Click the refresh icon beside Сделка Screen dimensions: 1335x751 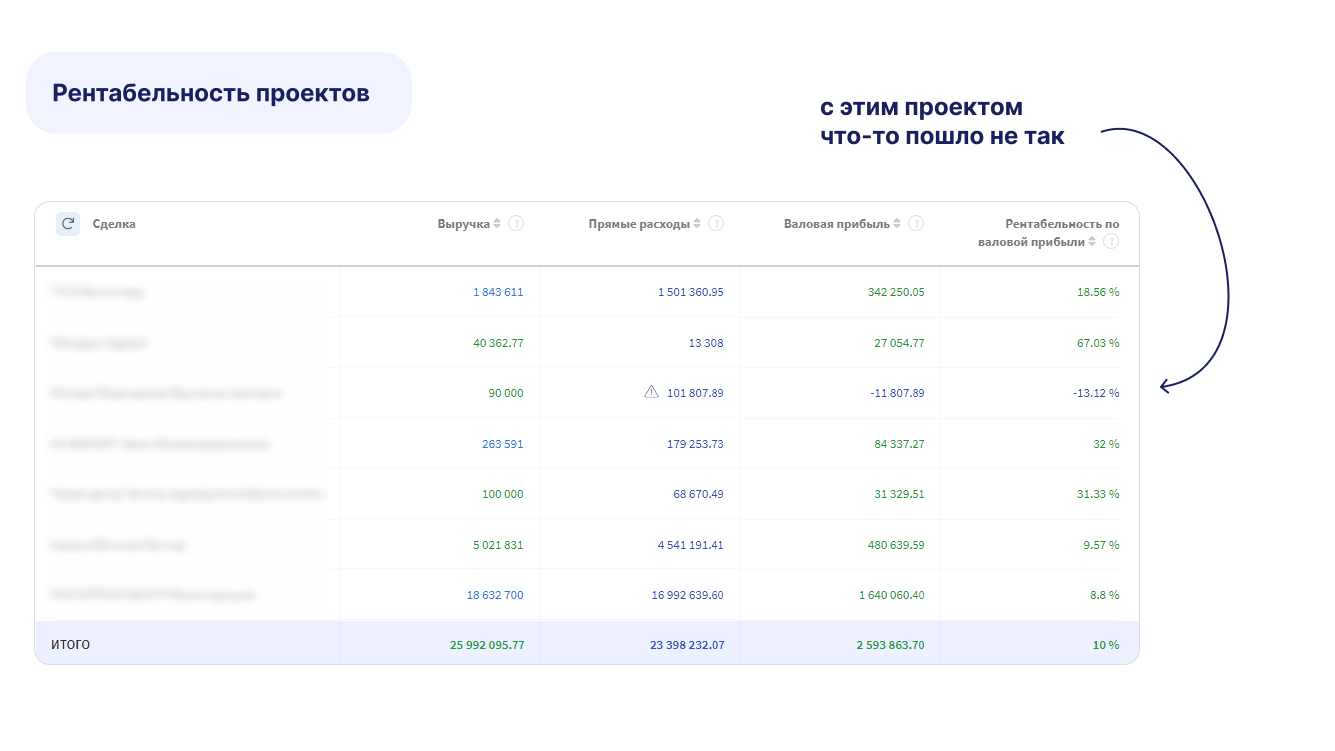pos(68,224)
